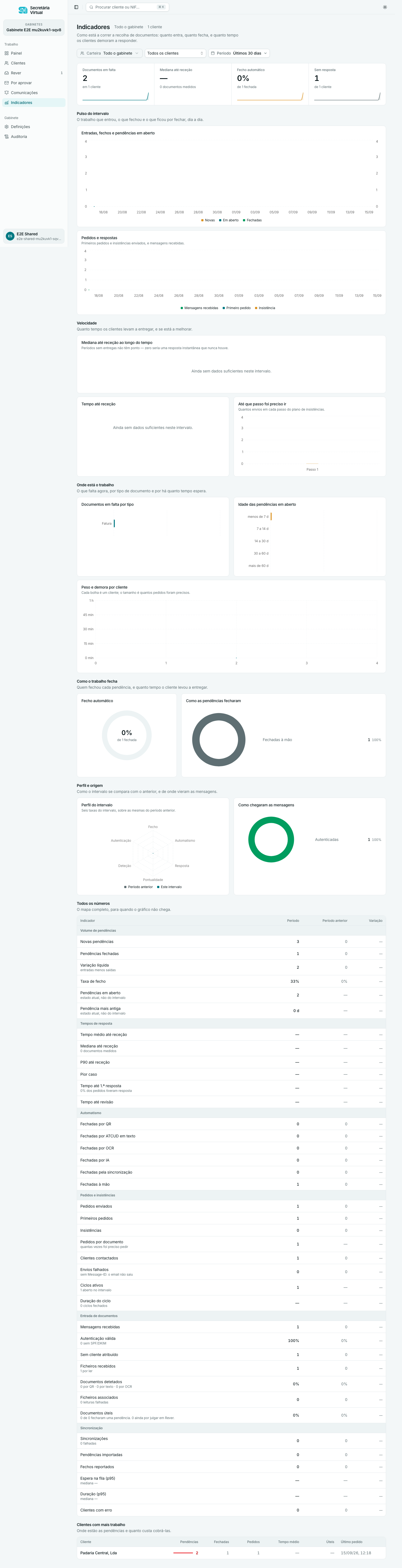Click the Mediana até receção summary card
This screenshot has height=1568, width=402.
pyautogui.click(x=193, y=84)
